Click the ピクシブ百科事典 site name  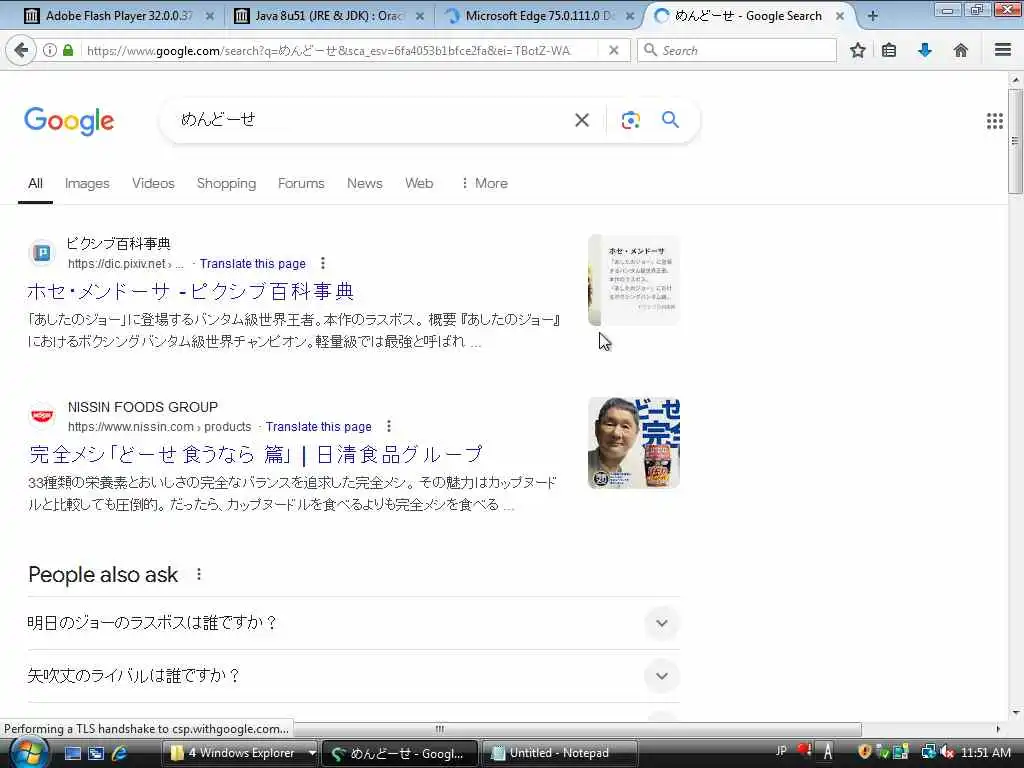tap(119, 244)
